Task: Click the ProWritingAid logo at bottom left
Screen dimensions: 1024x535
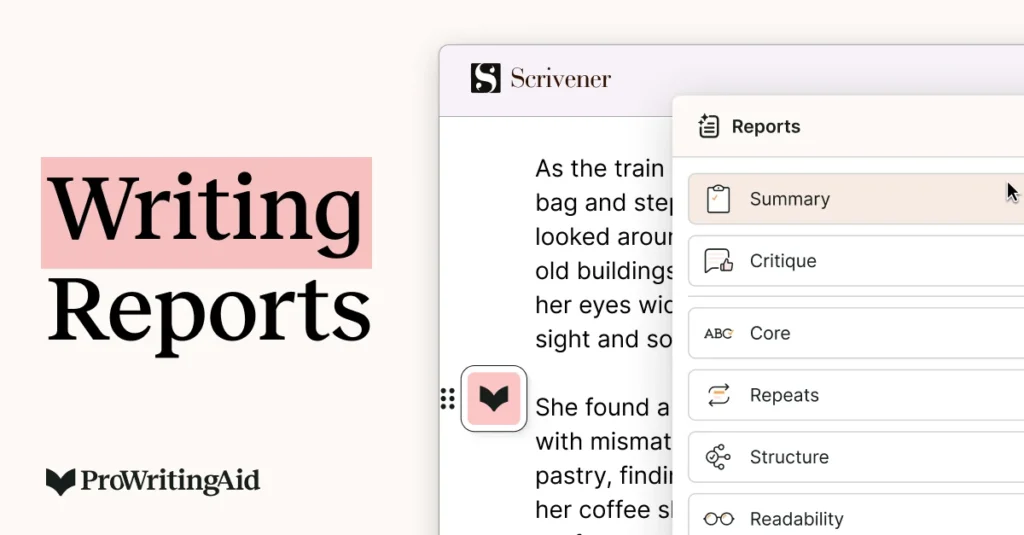Action: pyautogui.click(x=153, y=481)
